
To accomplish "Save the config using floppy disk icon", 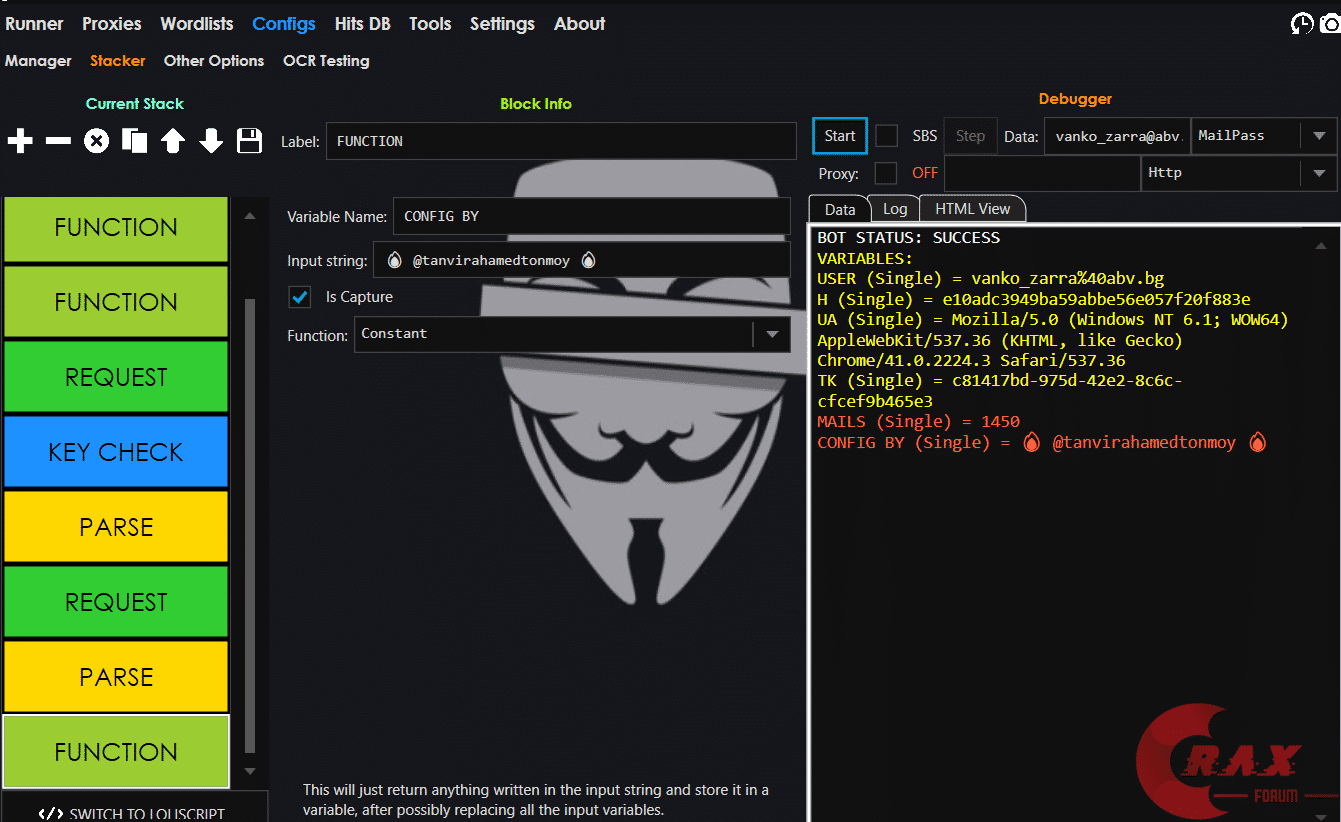I will (249, 141).
